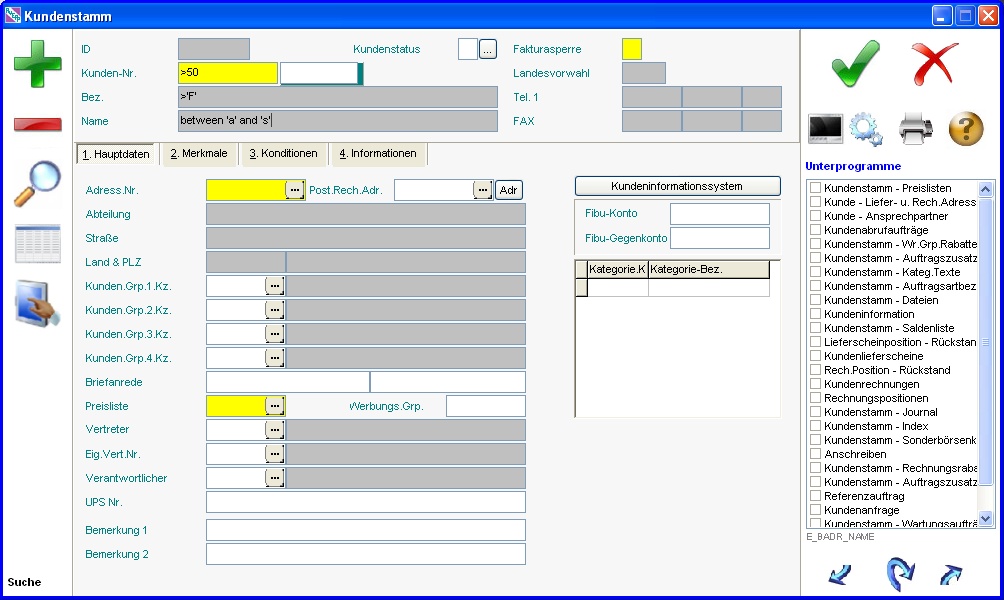Click the printer icon
The height and width of the screenshot is (600, 1004).
pyautogui.click(x=915, y=129)
